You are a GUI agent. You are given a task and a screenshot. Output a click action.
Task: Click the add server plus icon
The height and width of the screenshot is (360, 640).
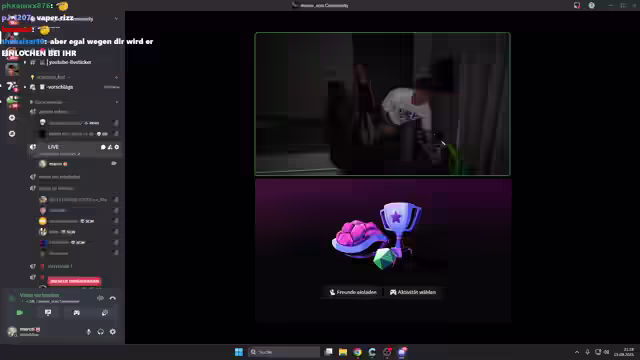coord(12,118)
